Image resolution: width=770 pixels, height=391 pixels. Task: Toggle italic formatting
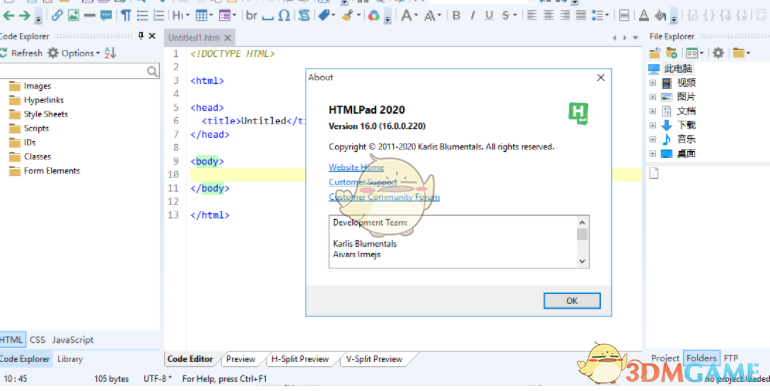[472, 15]
